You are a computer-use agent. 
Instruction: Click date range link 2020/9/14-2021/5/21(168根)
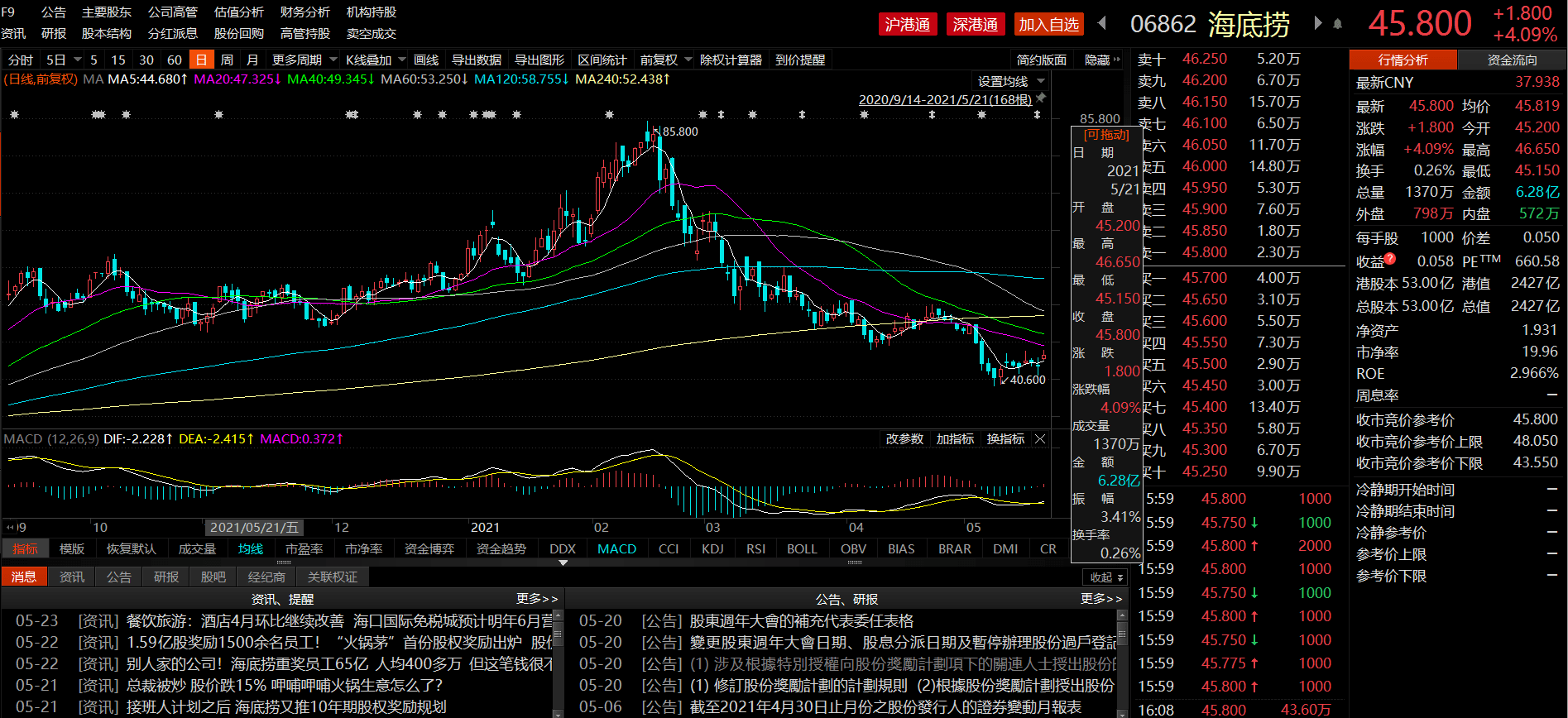945,99
